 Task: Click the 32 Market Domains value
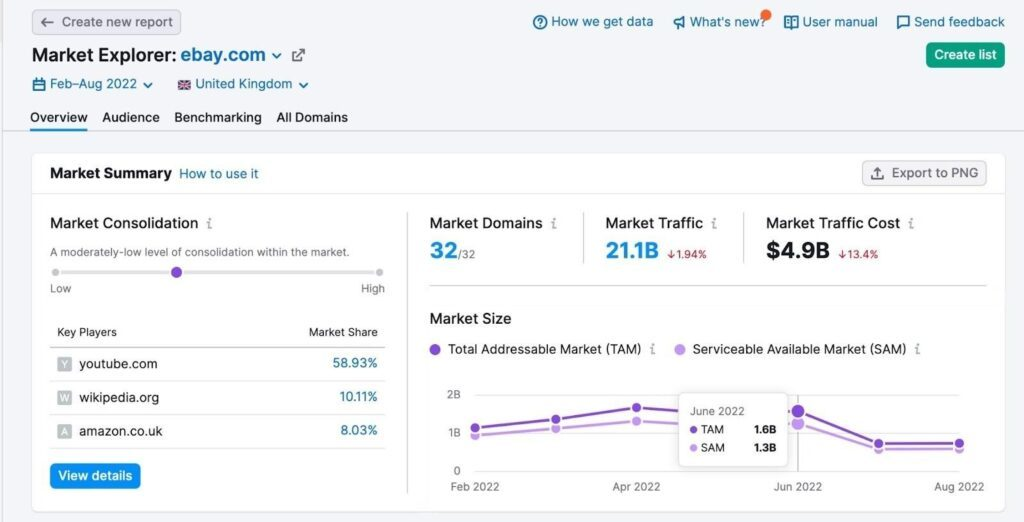(x=444, y=250)
